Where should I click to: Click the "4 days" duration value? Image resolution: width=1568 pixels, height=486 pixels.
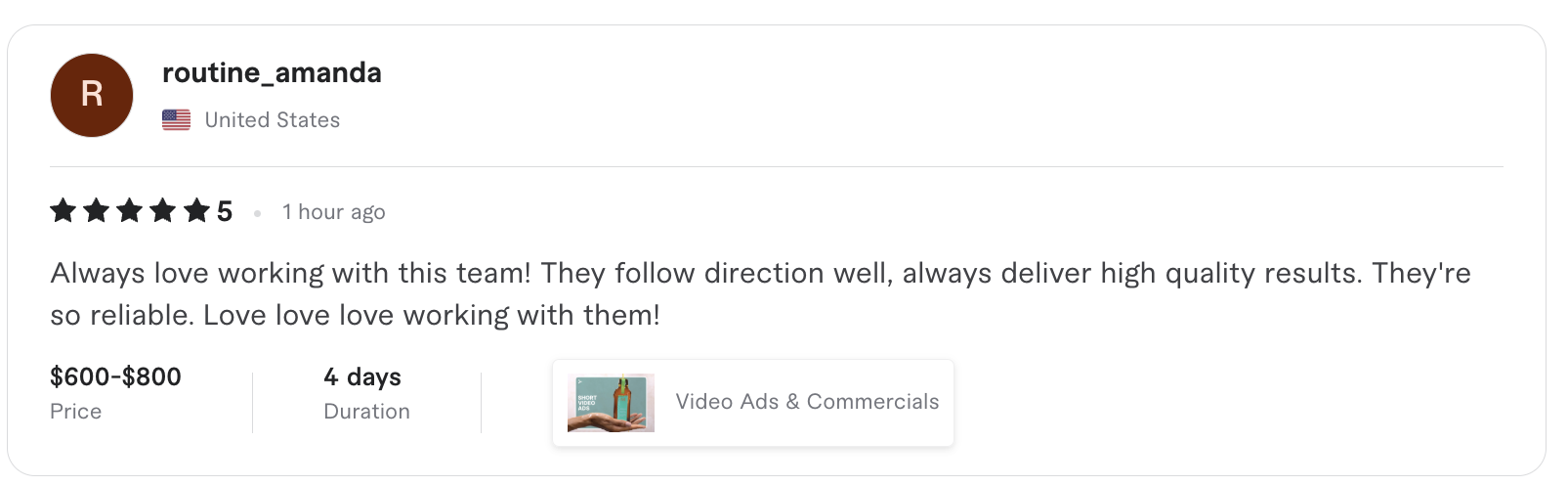coord(362,376)
